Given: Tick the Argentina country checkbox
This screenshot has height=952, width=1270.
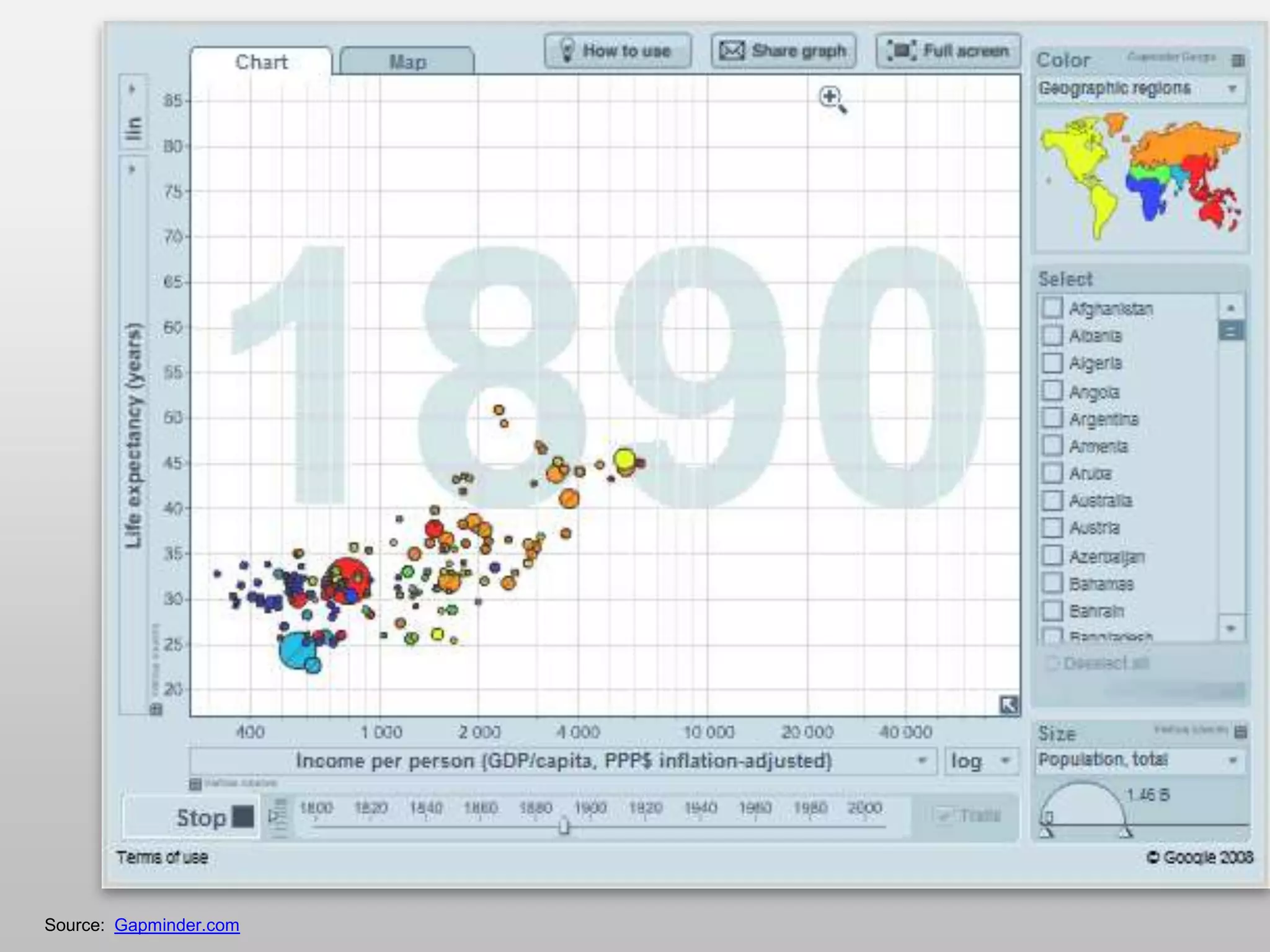Looking at the screenshot, I should pos(1052,418).
